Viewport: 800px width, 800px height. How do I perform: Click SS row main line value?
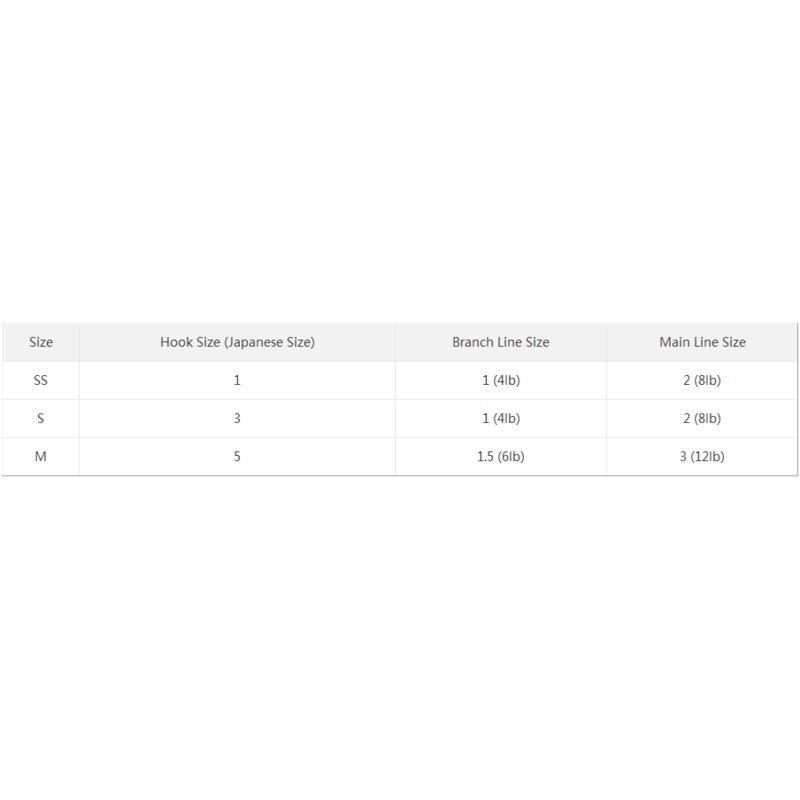tap(702, 380)
